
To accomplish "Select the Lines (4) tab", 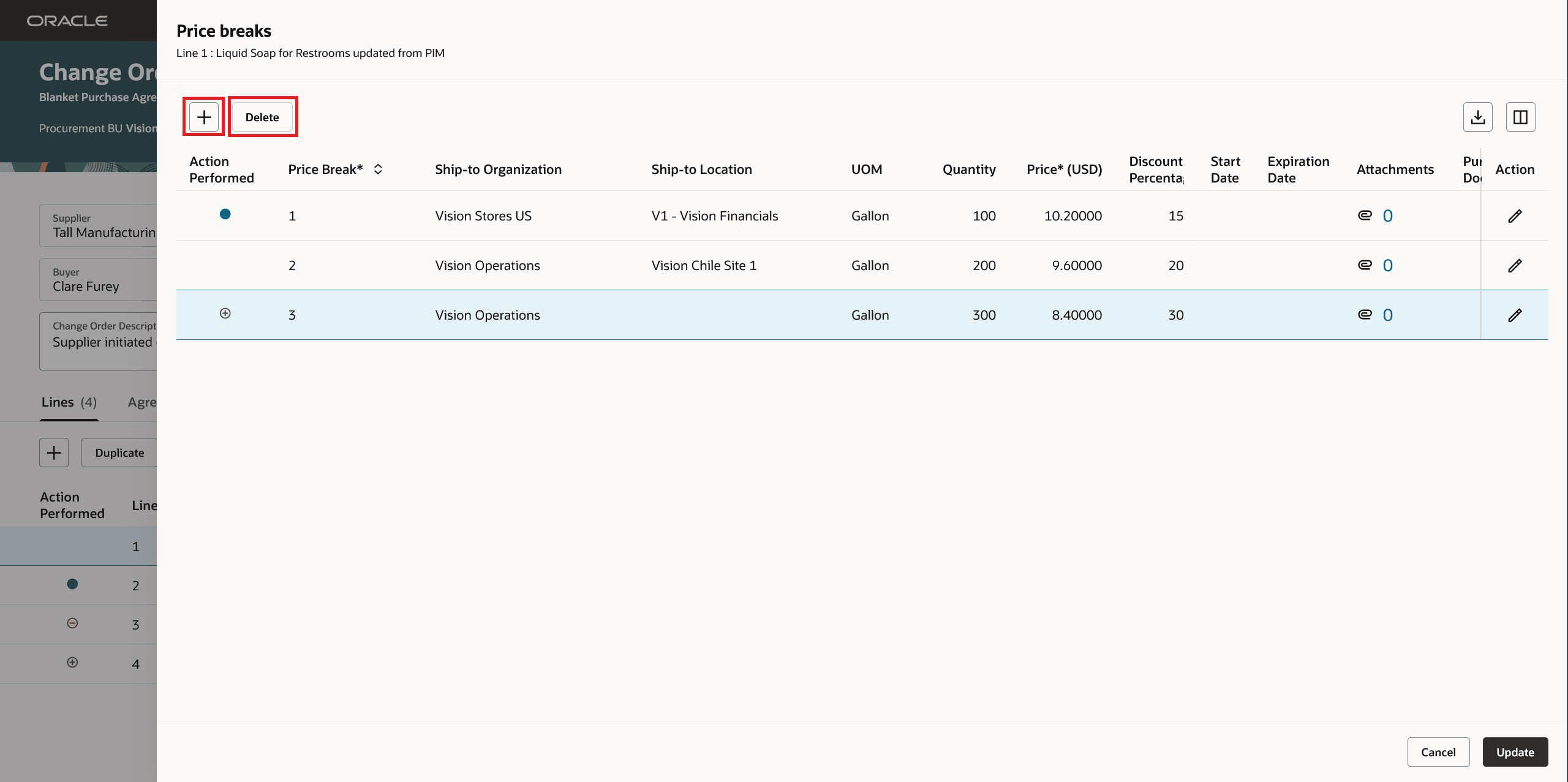I will (69, 402).
